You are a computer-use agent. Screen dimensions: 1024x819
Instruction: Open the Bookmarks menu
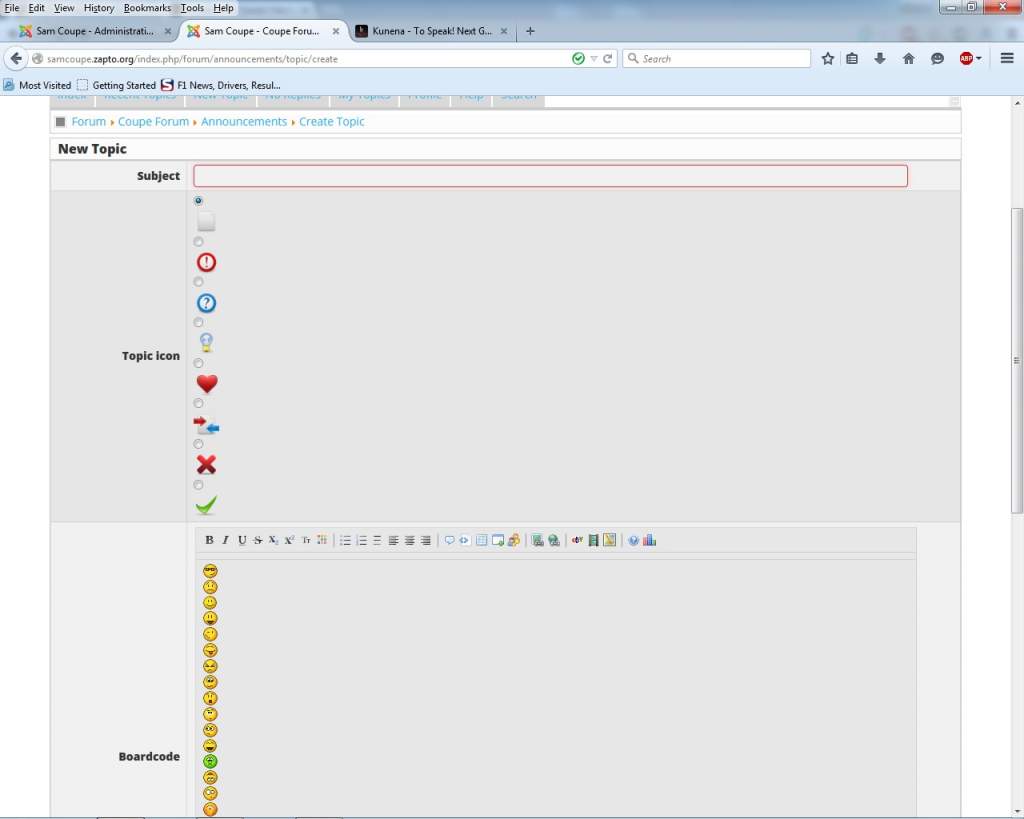147,7
